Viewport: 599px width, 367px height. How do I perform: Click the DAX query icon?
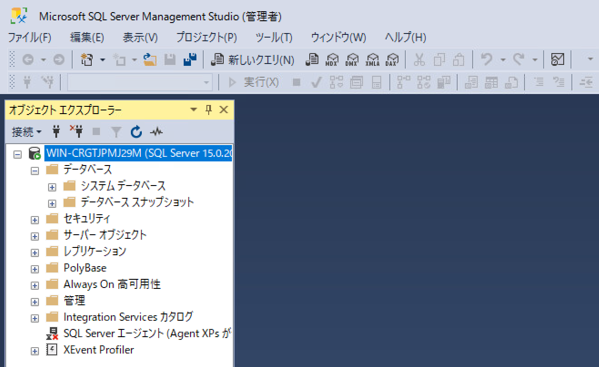tap(392, 60)
